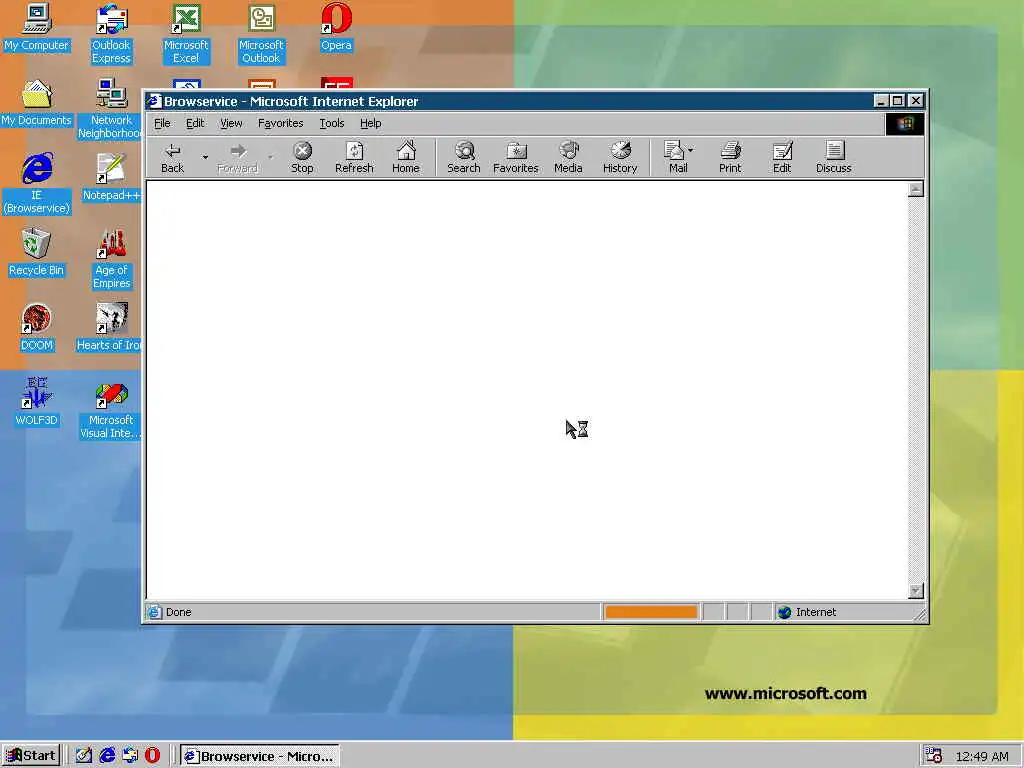The width and height of the screenshot is (1024, 768).
Task: Select the Hearts of Iron shortcut
Action: [110, 327]
